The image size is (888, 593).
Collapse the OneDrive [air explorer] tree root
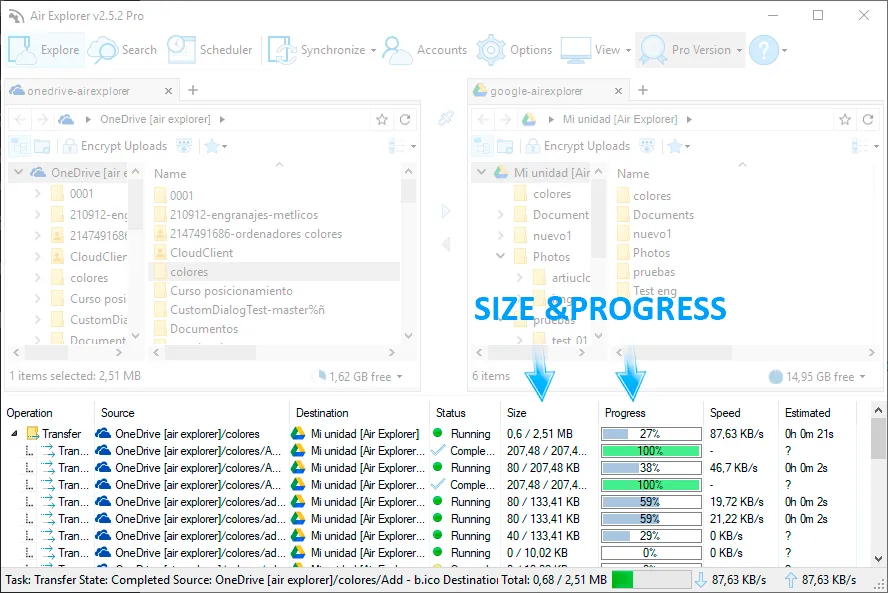click(19, 172)
